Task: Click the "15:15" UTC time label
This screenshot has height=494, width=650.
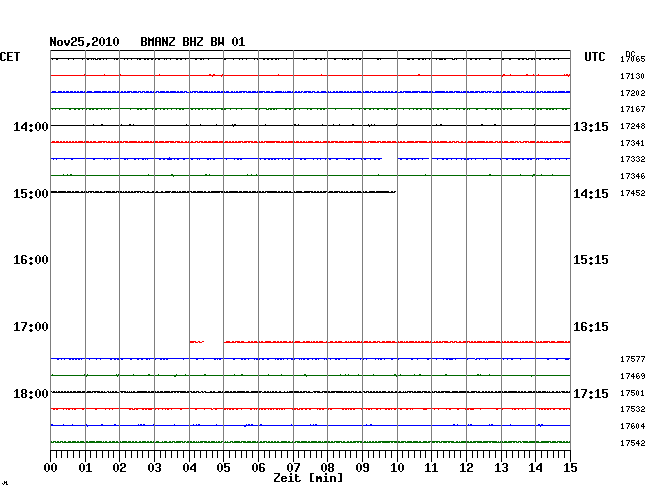Action: (x=591, y=260)
